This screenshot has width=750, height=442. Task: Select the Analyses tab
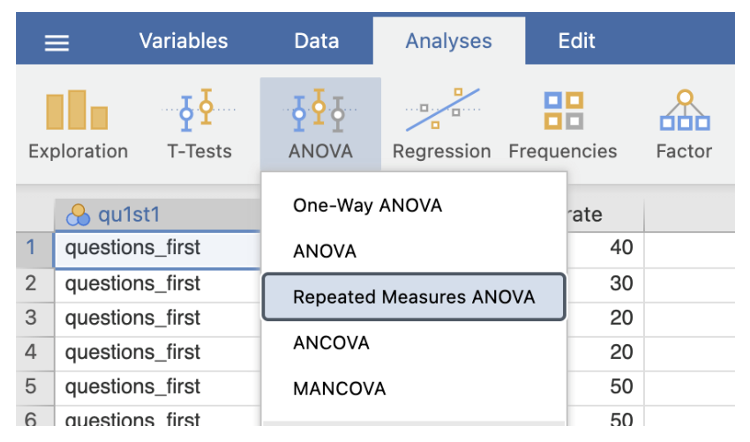(448, 41)
